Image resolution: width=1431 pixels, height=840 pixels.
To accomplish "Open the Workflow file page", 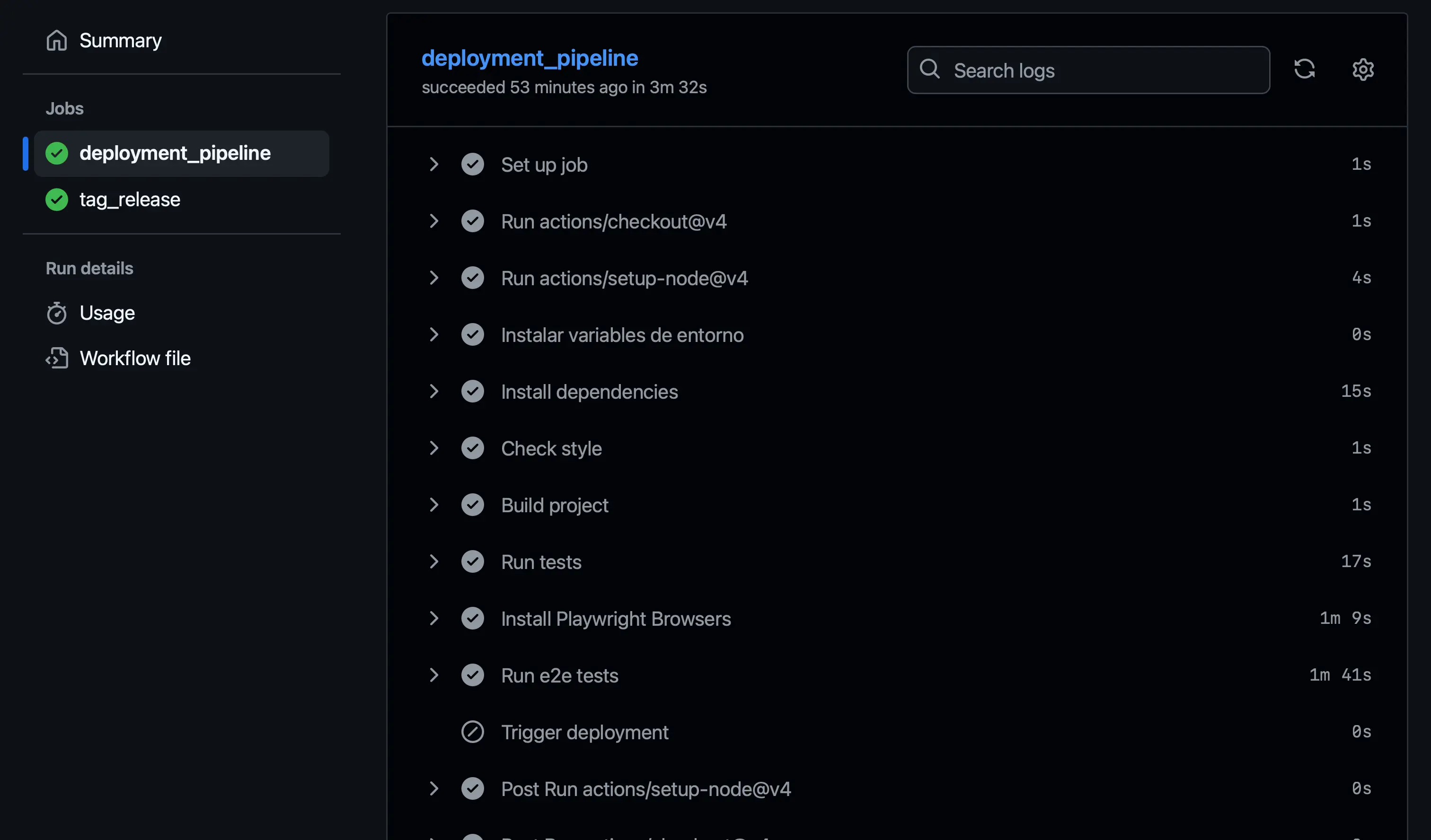I will pyautogui.click(x=135, y=358).
